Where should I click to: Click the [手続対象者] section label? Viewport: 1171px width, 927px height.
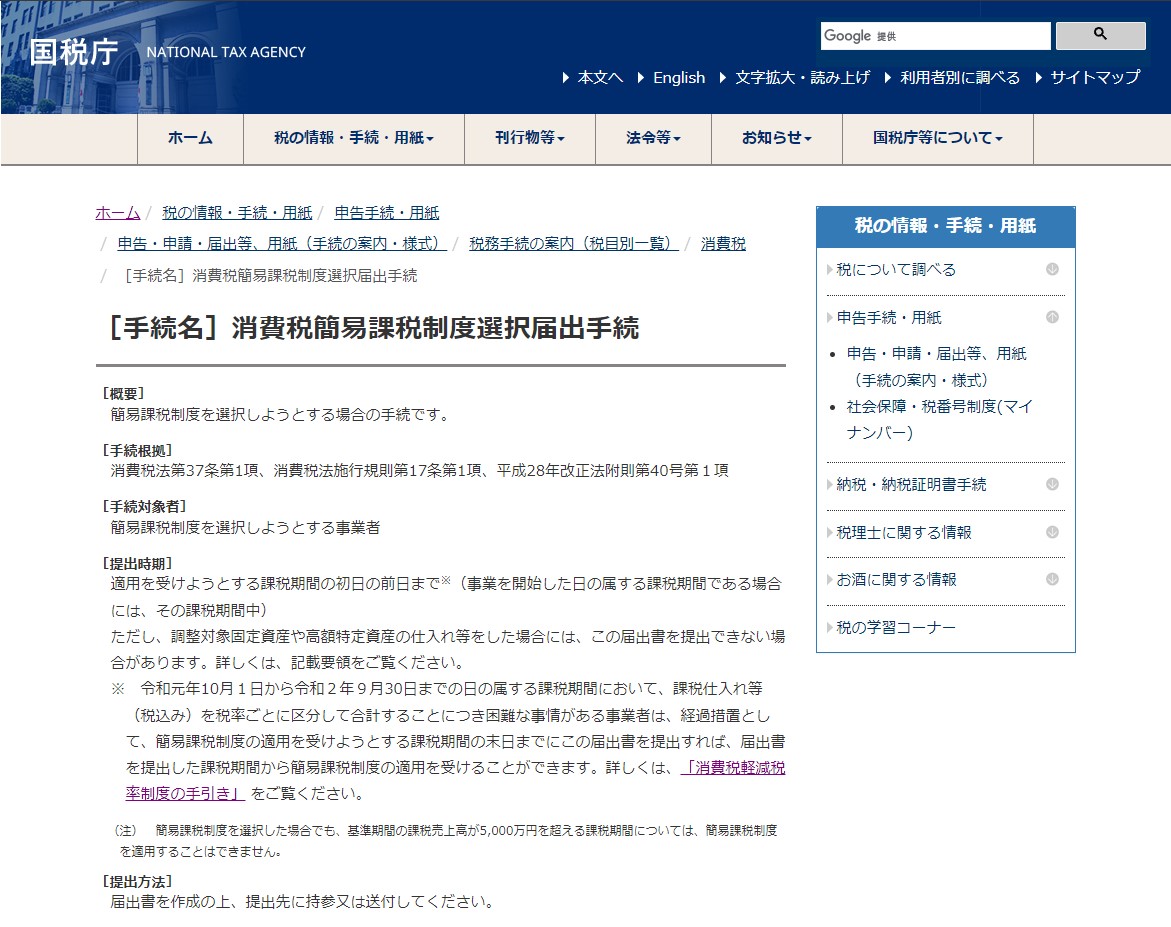pyautogui.click(x=145, y=506)
